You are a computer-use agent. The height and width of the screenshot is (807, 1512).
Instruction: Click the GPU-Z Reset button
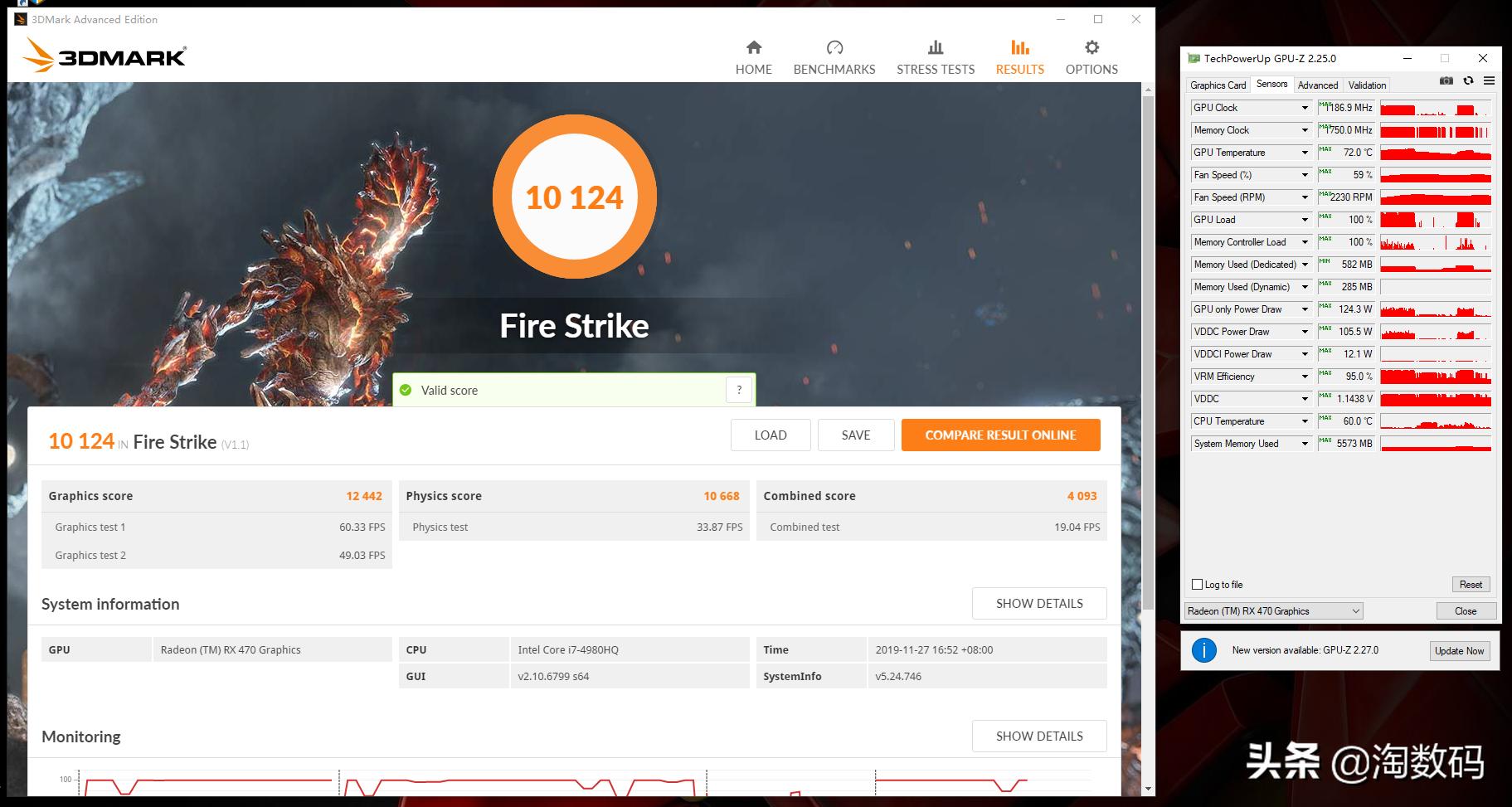pos(1471,584)
